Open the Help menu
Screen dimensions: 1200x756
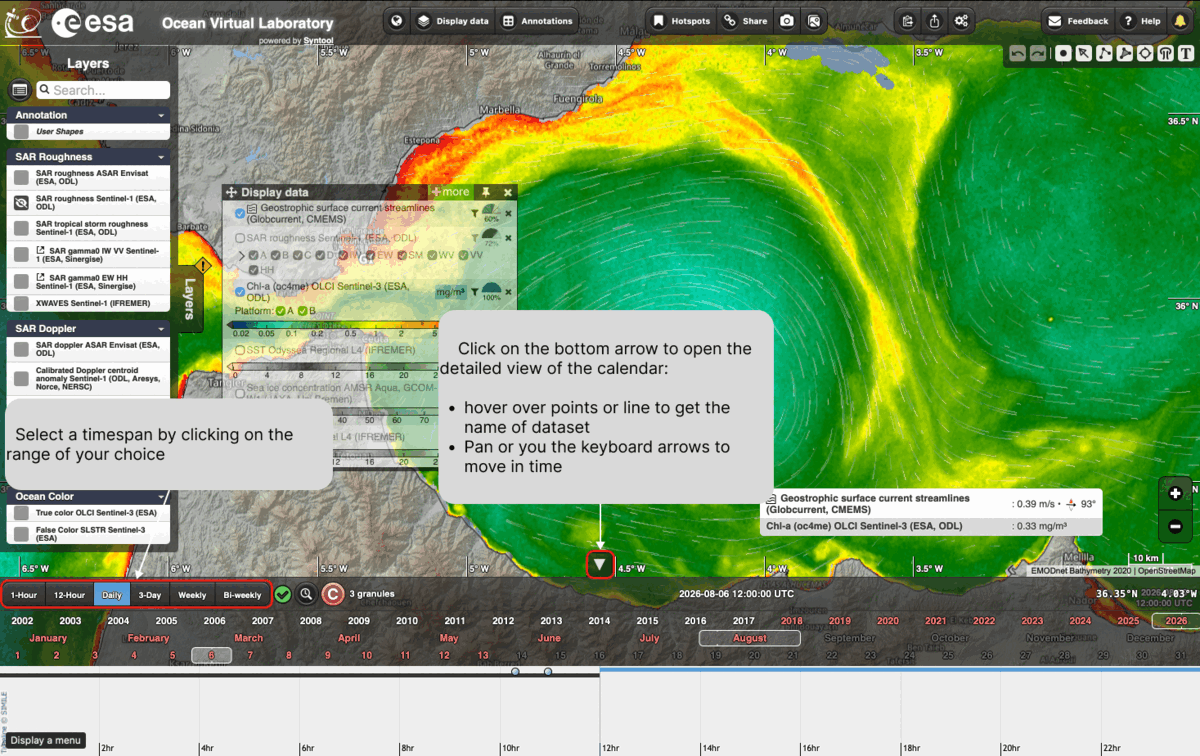point(1141,21)
